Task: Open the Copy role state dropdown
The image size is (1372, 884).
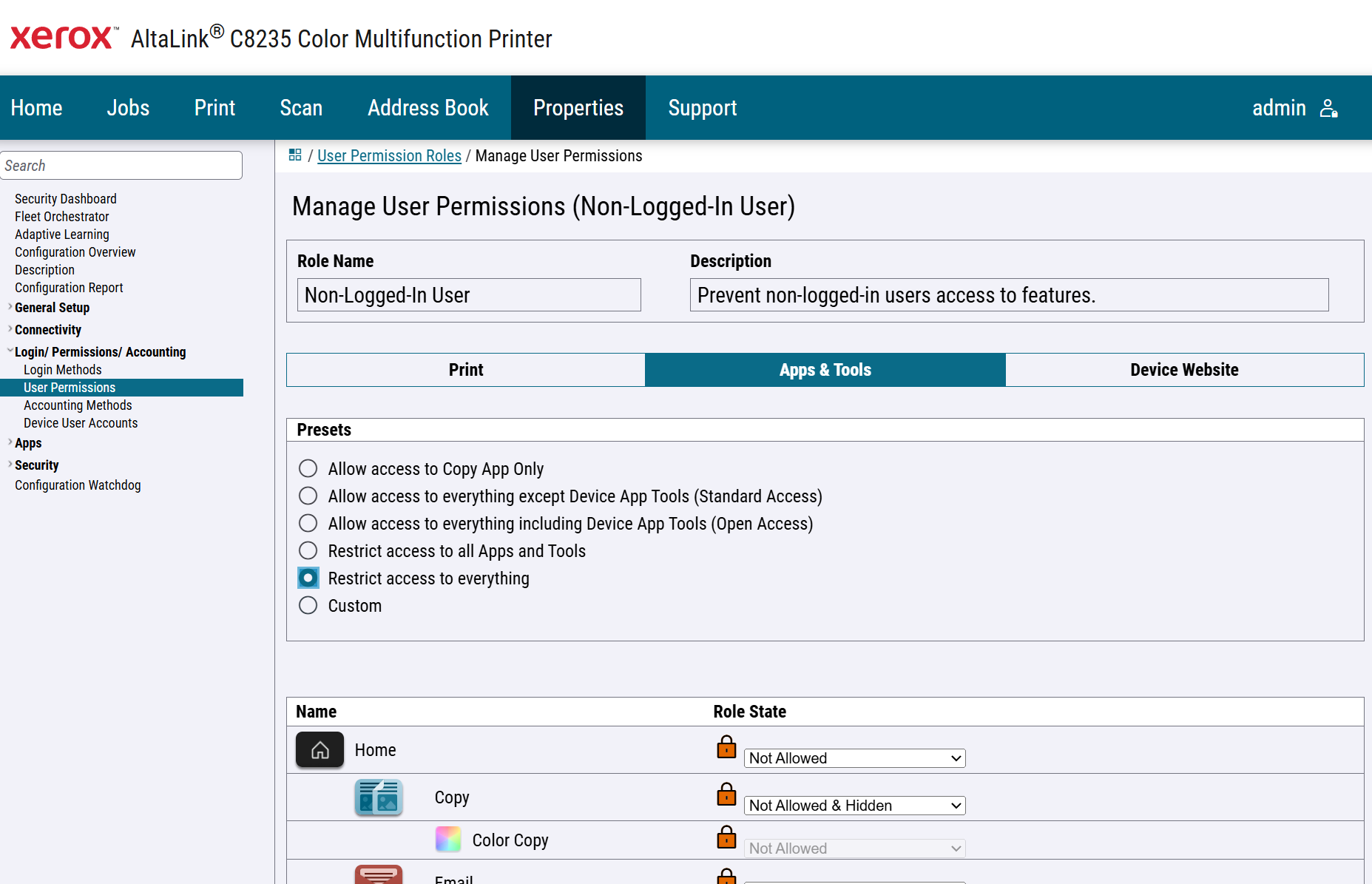Action: 854,805
